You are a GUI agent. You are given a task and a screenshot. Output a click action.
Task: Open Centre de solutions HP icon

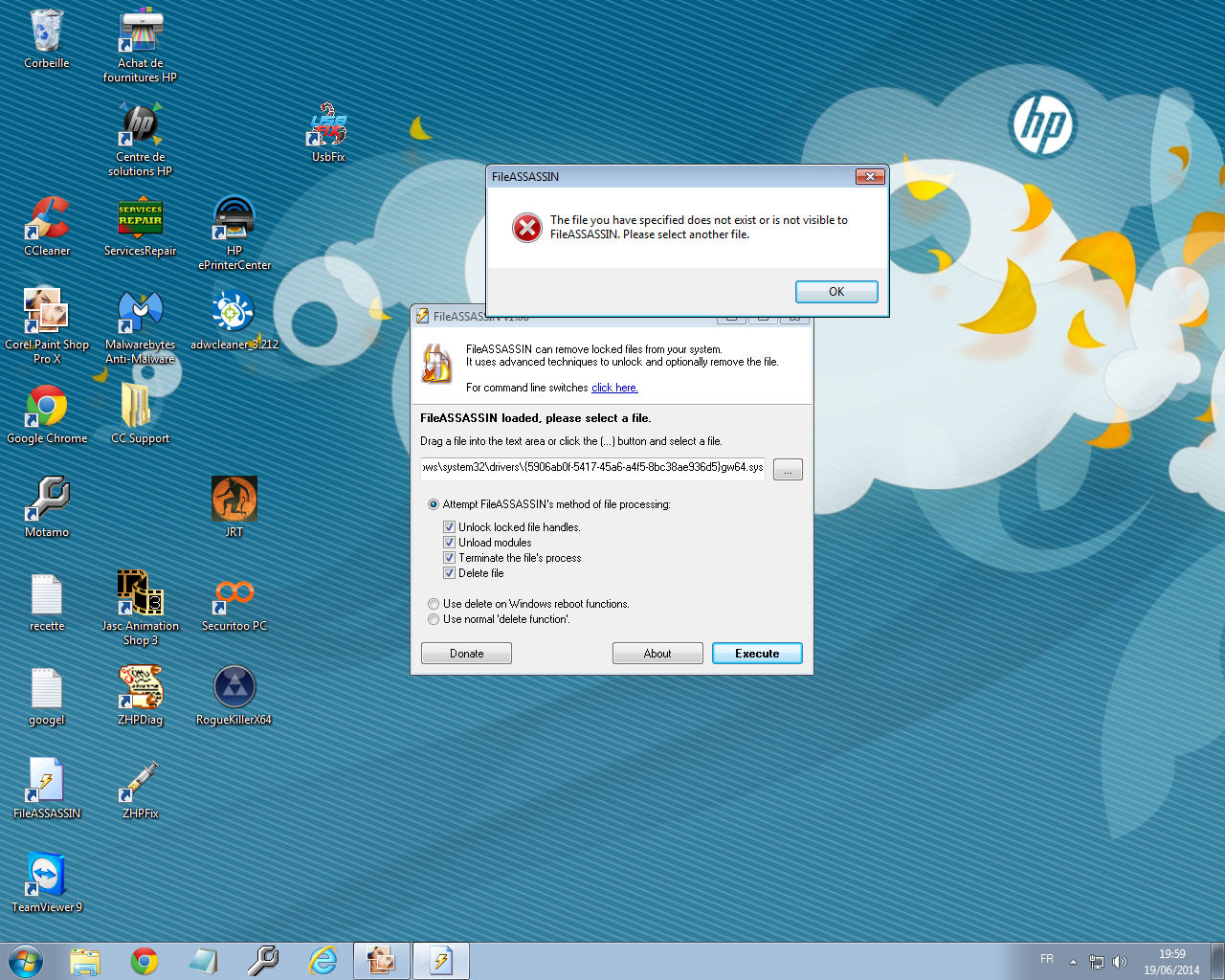point(141,140)
